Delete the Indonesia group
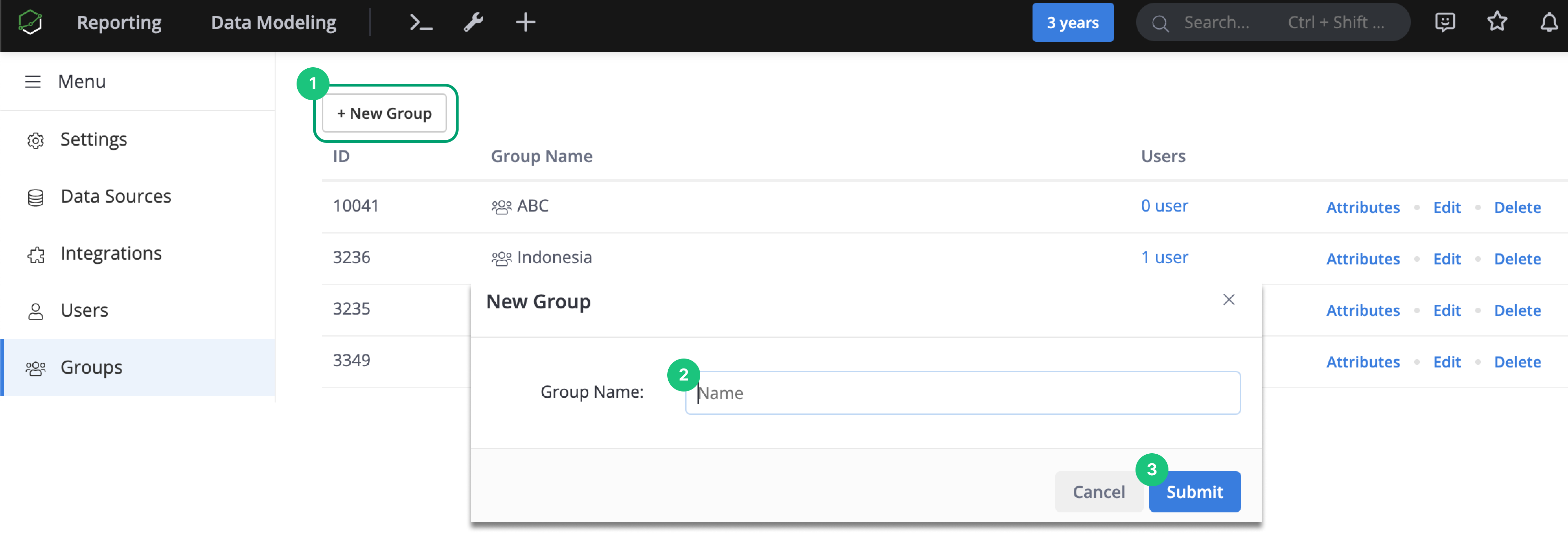 [1517, 259]
